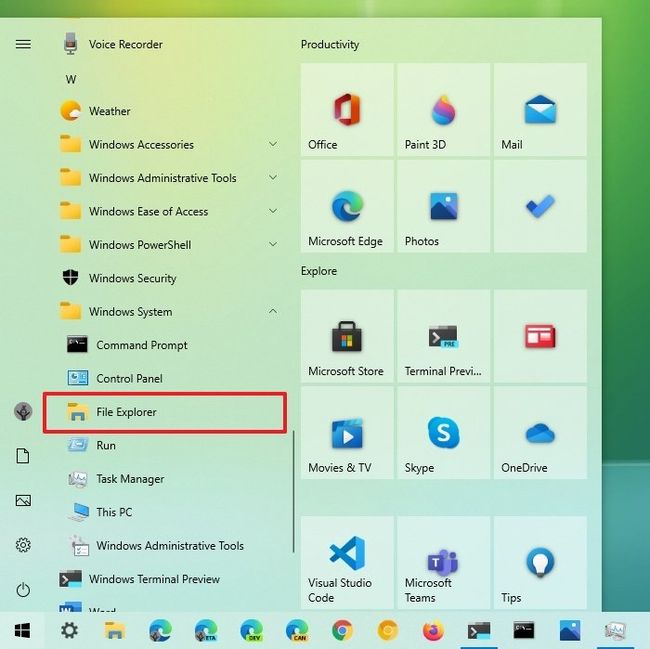Launch Microsoft Edge tile
The image size is (650, 649).
pyautogui.click(x=347, y=206)
